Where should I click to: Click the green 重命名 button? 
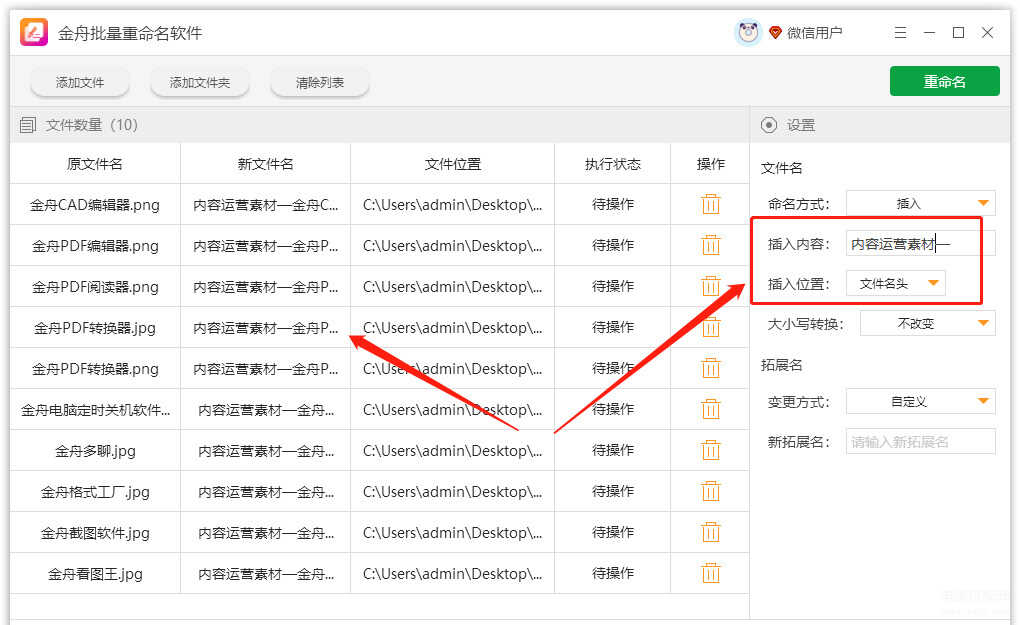pos(944,82)
